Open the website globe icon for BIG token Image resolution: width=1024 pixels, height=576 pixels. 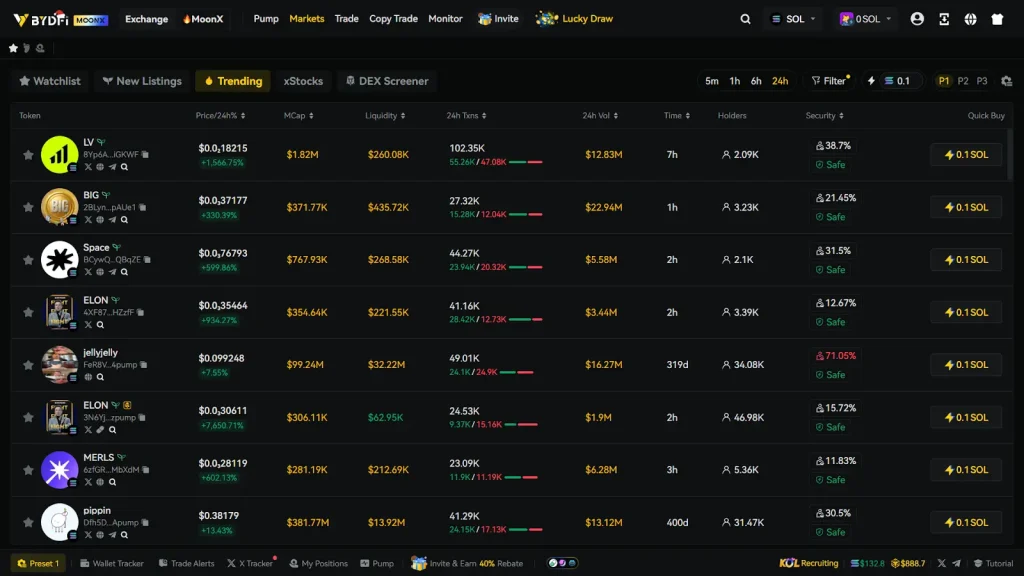tap(100, 219)
